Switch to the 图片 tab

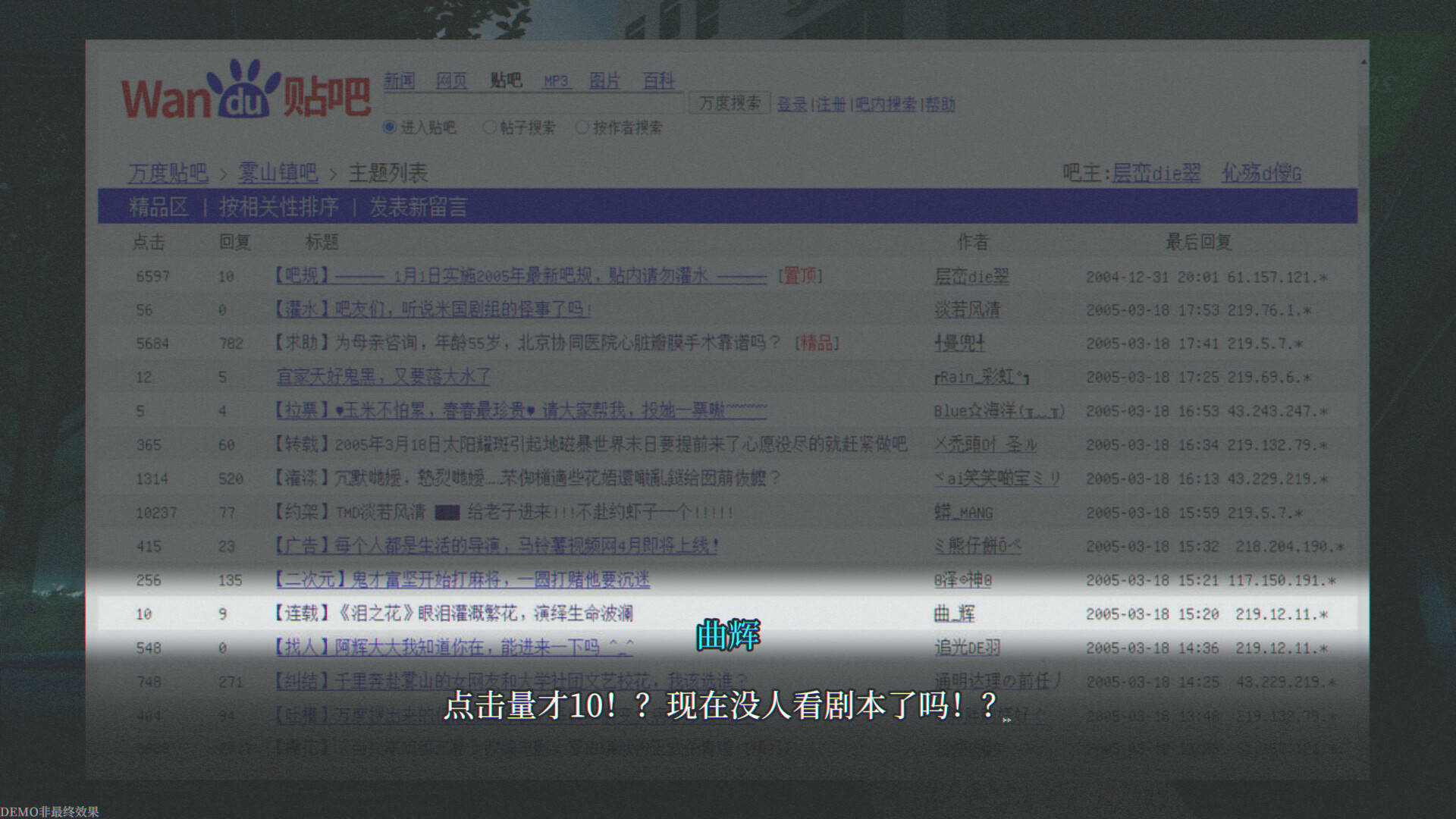(x=604, y=81)
